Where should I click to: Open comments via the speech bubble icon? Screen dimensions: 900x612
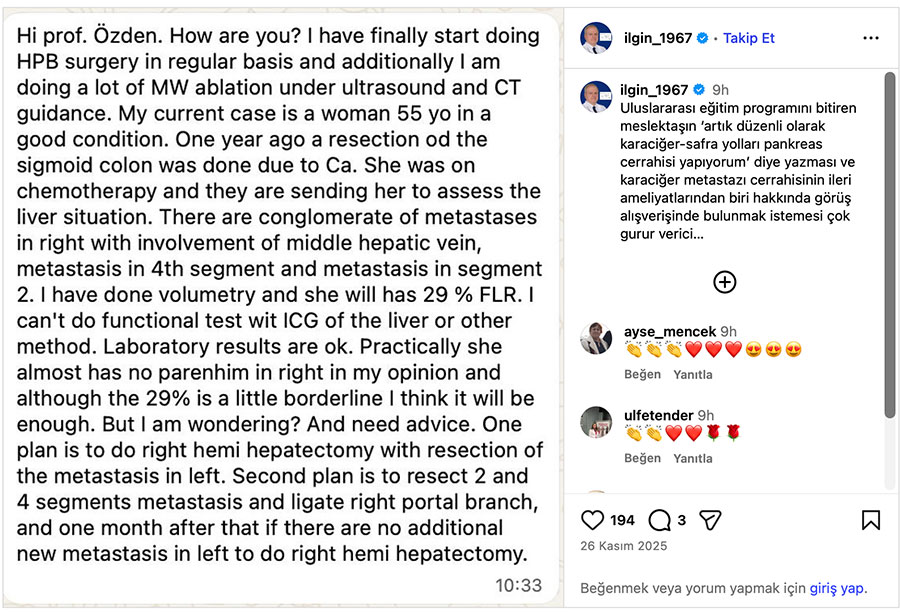[x=659, y=520]
